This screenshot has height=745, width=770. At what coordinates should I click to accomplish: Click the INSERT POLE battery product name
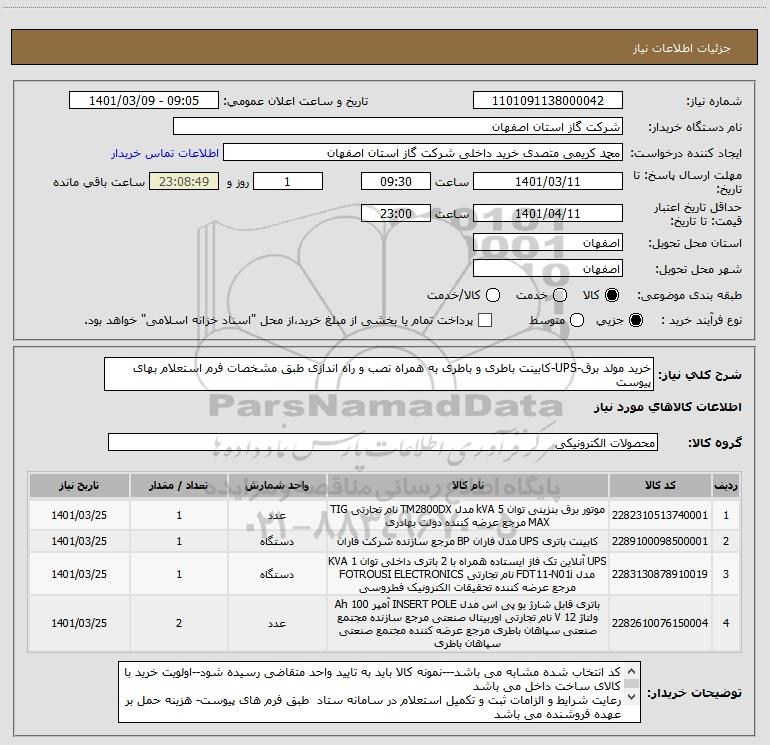point(468,623)
